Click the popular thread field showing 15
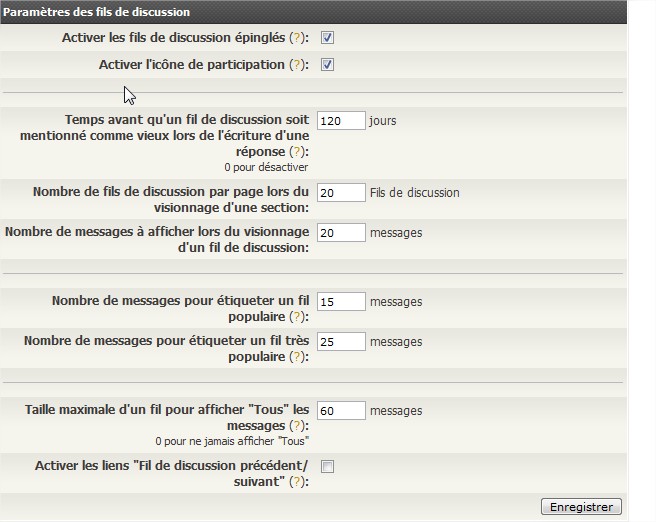The image size is (656, 522). (341, 302)
